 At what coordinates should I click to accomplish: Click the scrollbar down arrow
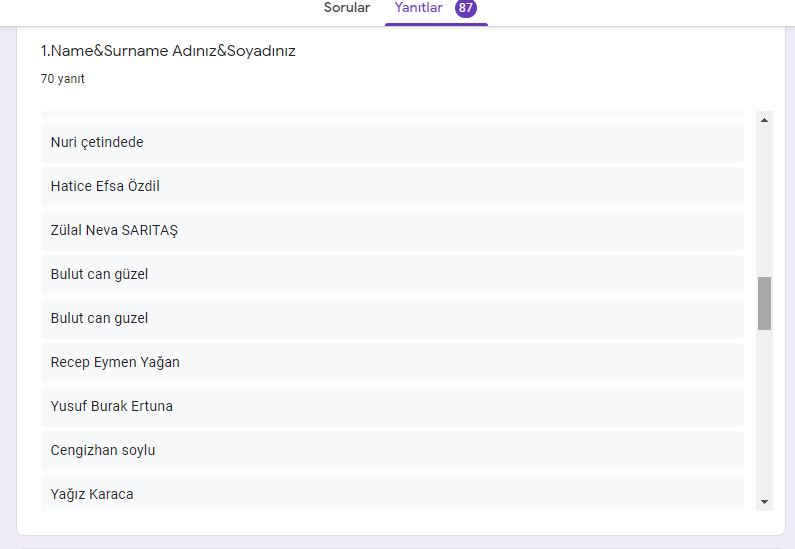point(764,501)
